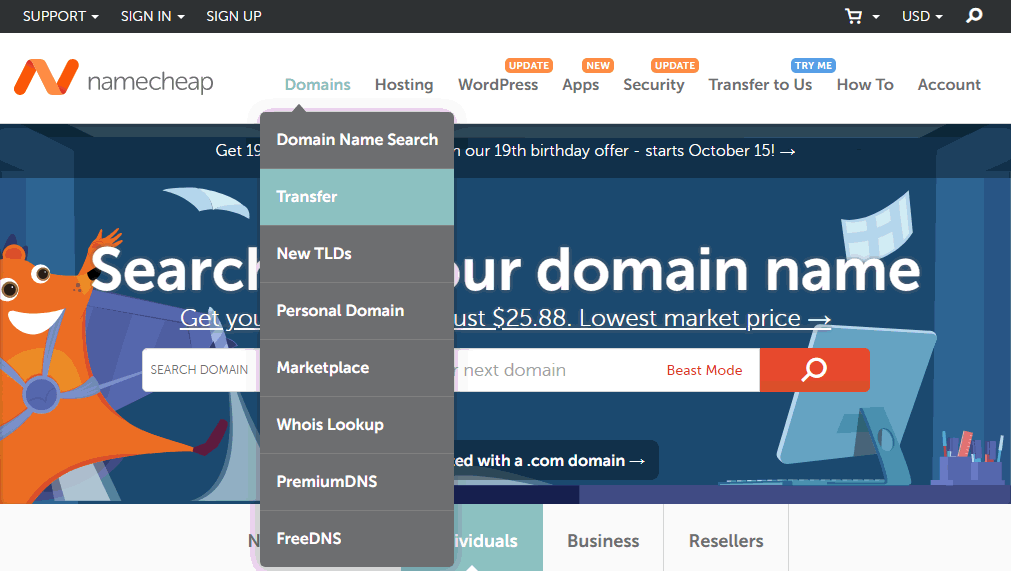
Task: Open the How To menu
Action: [x=865, y=84]
